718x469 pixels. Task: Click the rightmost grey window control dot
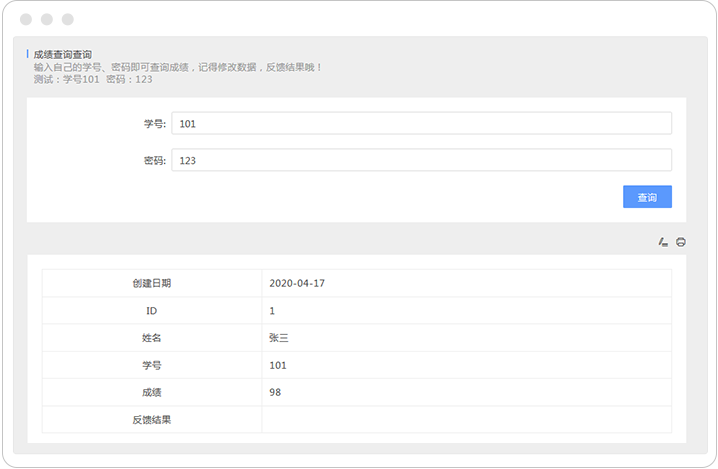(x=67, y=19)
